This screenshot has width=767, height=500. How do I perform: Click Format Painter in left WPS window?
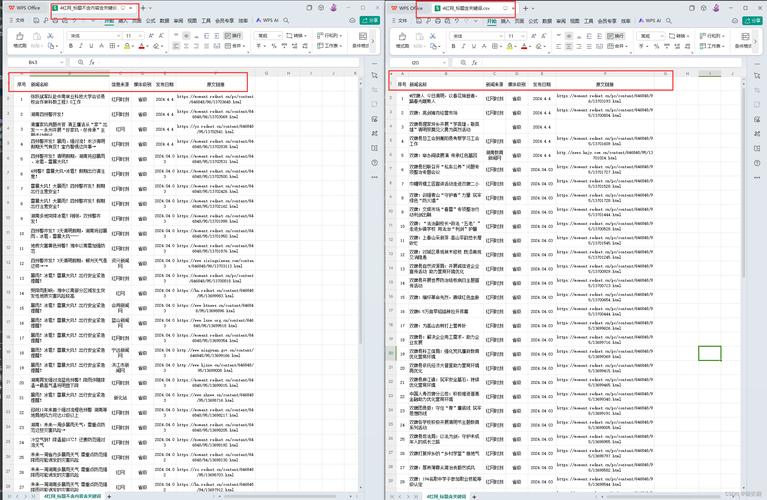(x=20, y=40)
